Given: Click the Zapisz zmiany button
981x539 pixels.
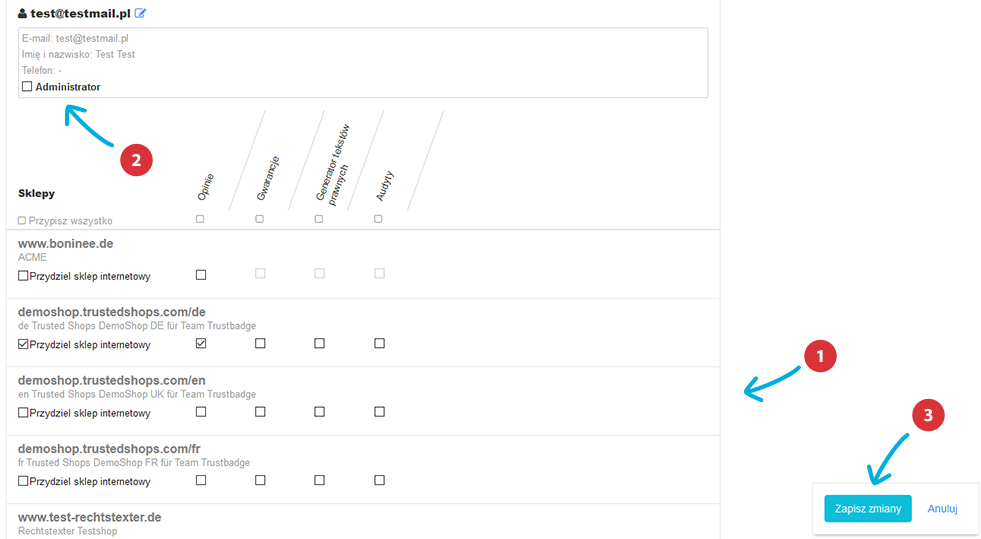Looking at the screenshot, I should 868,508.
